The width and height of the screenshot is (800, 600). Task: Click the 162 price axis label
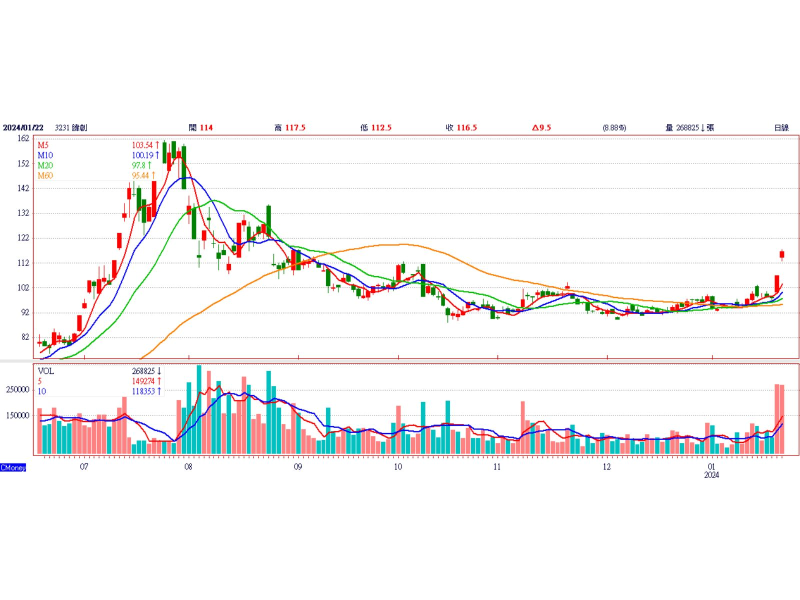tap(22, 139)
